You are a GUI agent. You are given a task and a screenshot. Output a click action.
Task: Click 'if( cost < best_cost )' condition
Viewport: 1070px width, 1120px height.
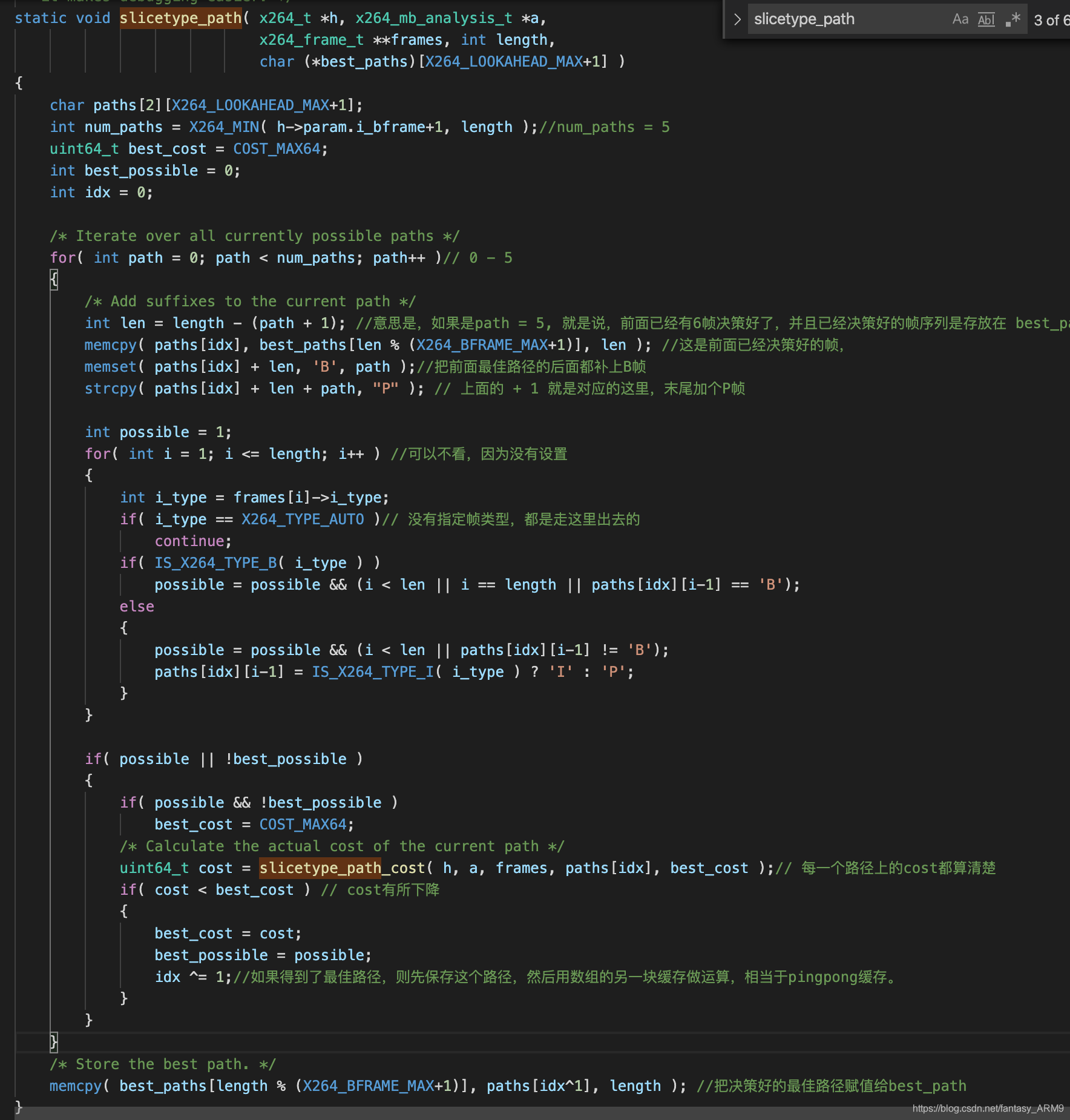point(215,890)
